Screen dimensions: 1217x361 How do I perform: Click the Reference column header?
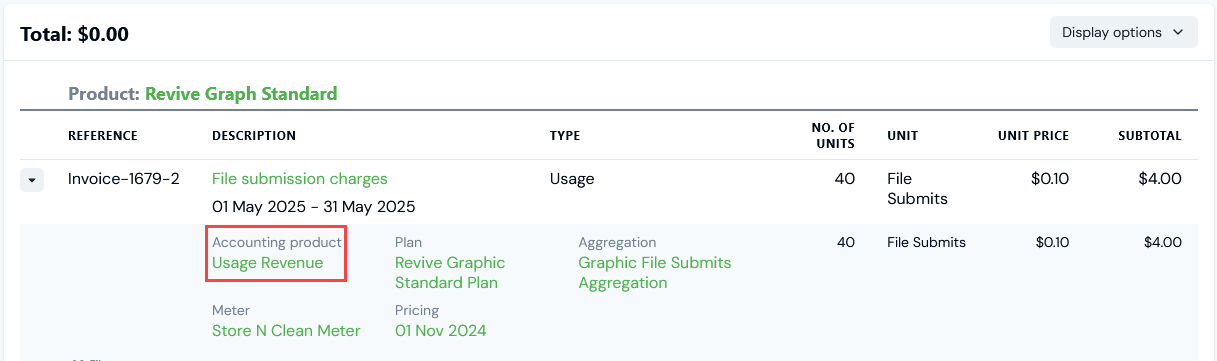pos(103,136)
